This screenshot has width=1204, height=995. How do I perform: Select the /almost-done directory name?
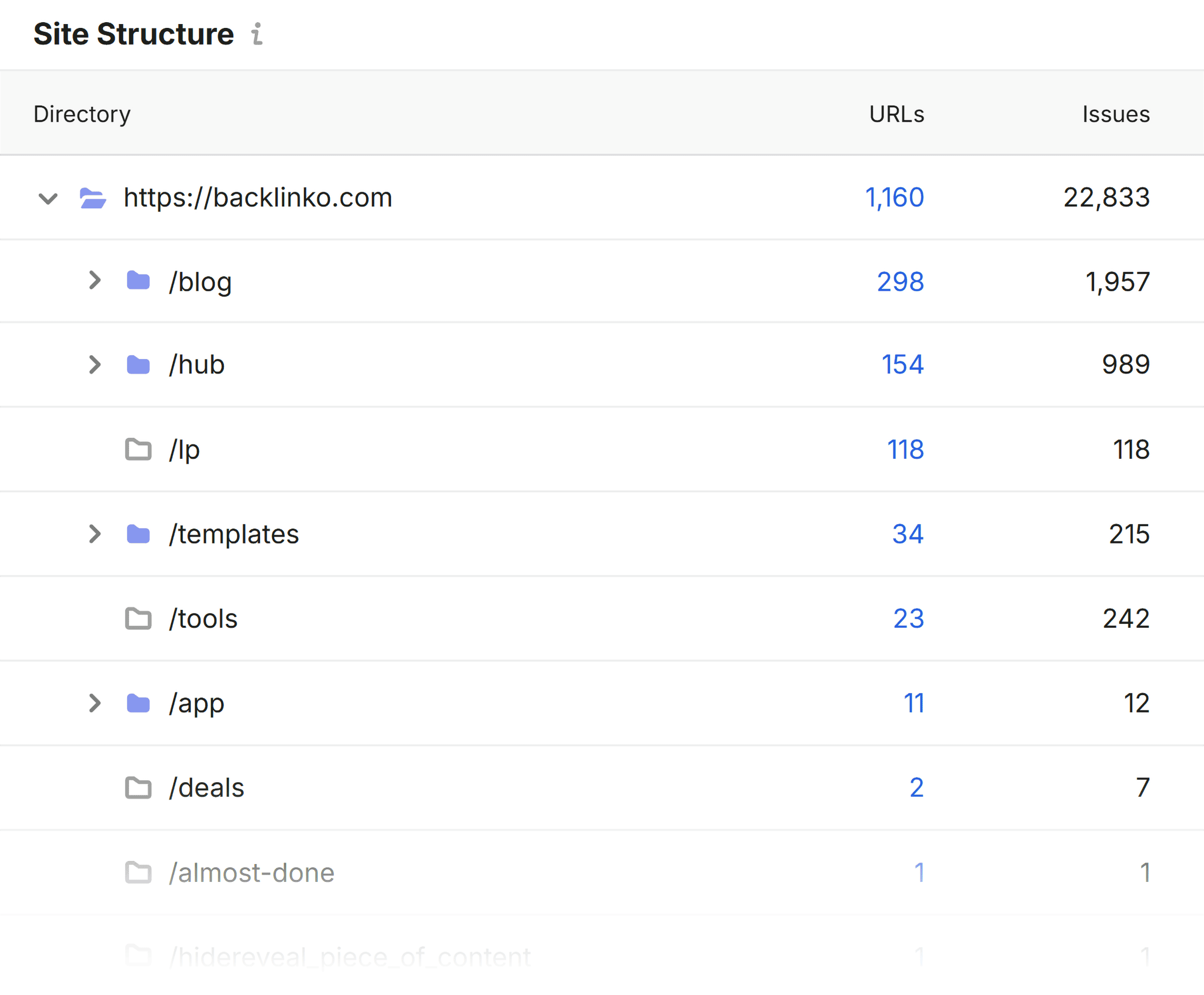251,872
